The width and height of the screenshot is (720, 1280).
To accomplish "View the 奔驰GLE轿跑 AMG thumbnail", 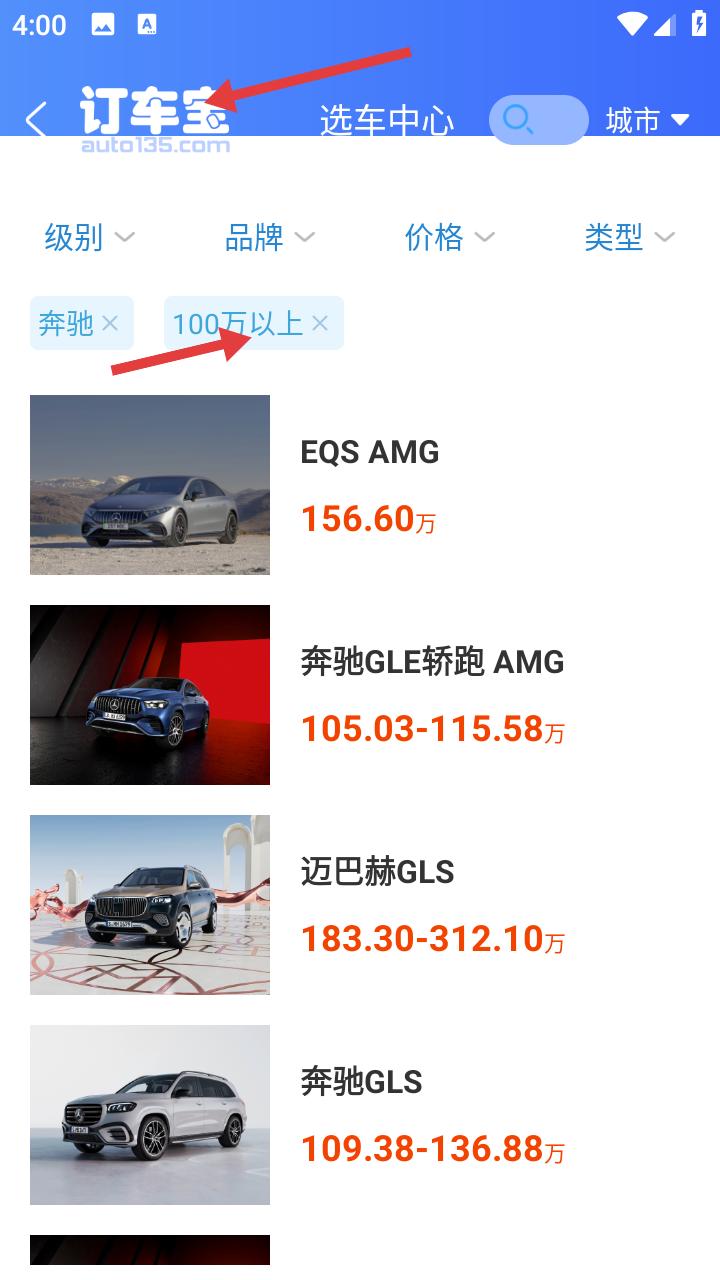I will click(150, 695).
